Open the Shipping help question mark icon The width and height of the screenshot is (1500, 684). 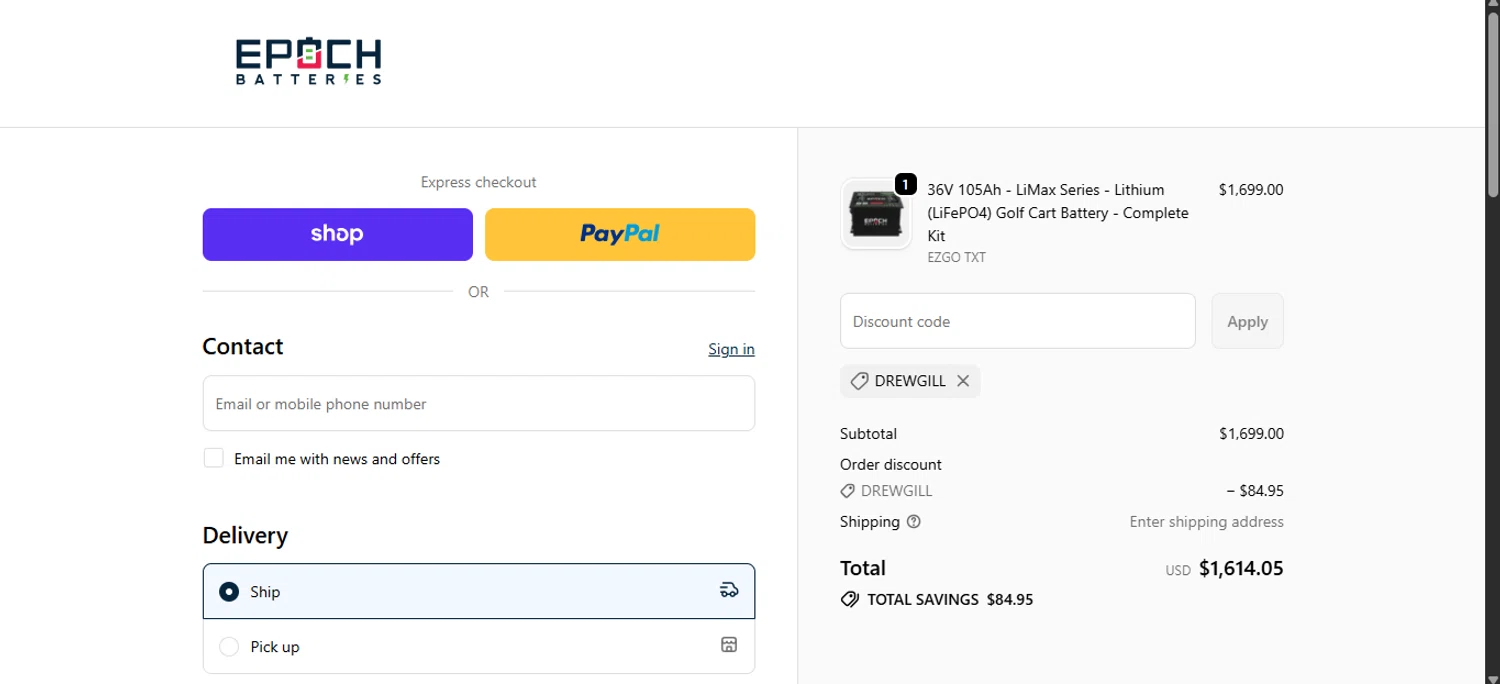[913, 522]
